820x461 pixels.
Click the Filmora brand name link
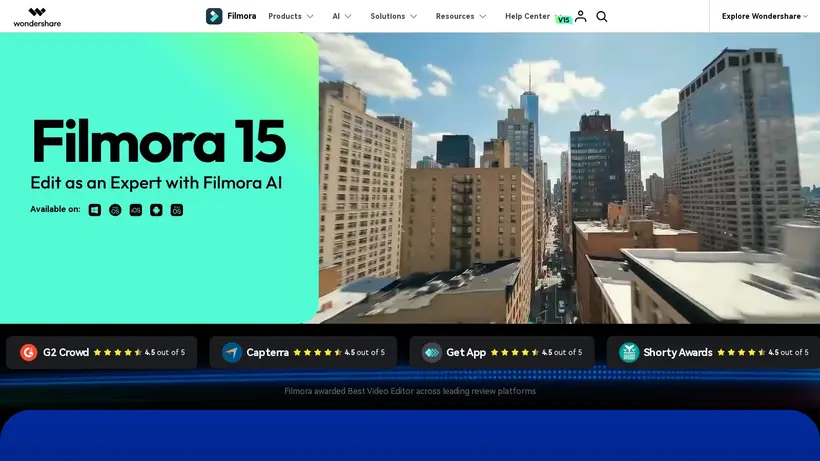[x=242, y=16]
